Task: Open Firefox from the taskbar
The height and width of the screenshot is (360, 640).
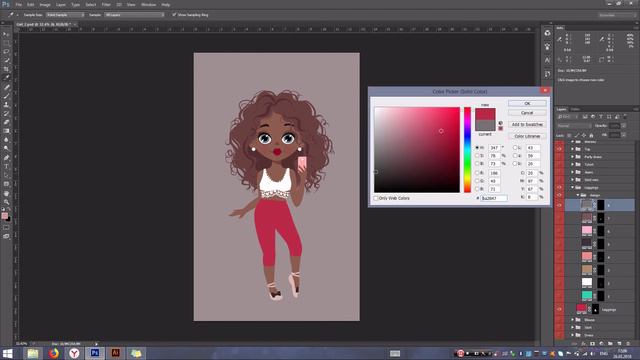Action: tap(53, 353)
